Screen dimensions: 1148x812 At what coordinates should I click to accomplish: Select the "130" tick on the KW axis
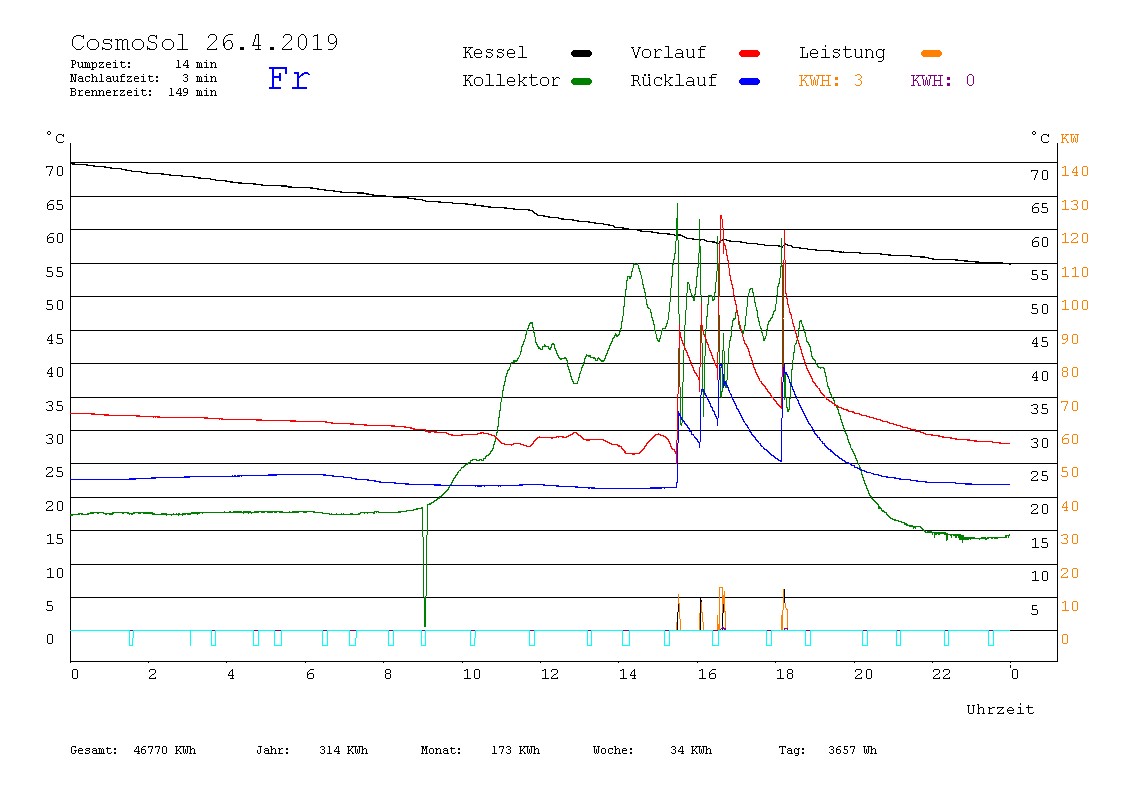[1075, 205]
